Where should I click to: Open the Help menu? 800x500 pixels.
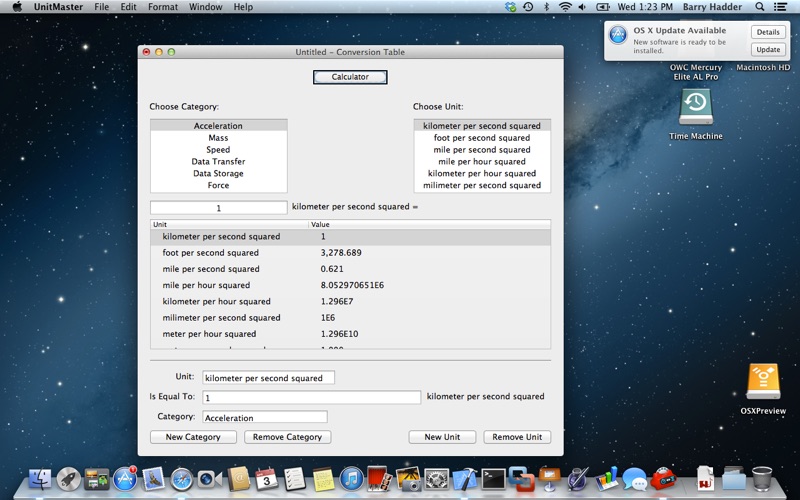click(x=243, y=7)
